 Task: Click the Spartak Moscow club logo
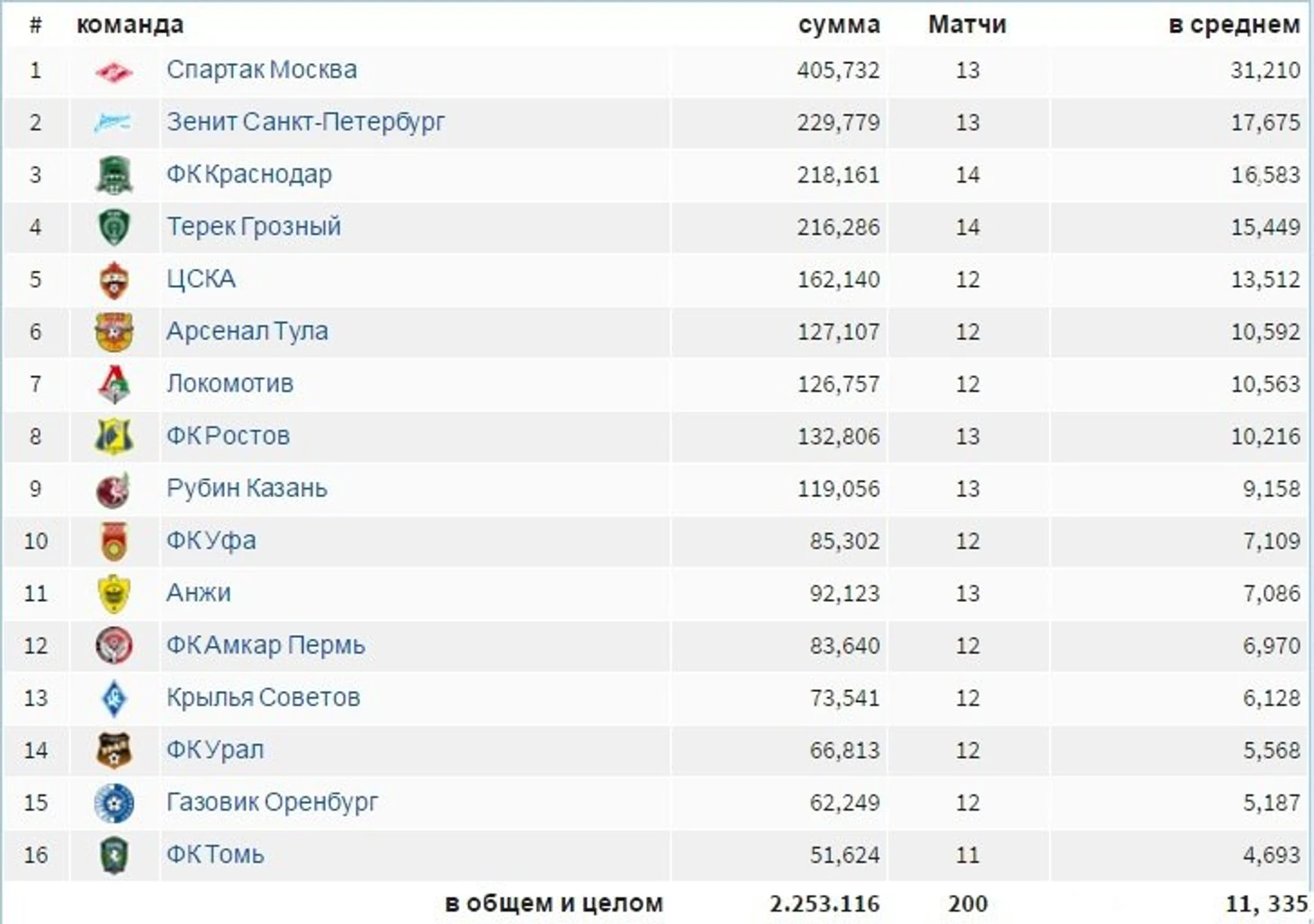click(114, 71)
